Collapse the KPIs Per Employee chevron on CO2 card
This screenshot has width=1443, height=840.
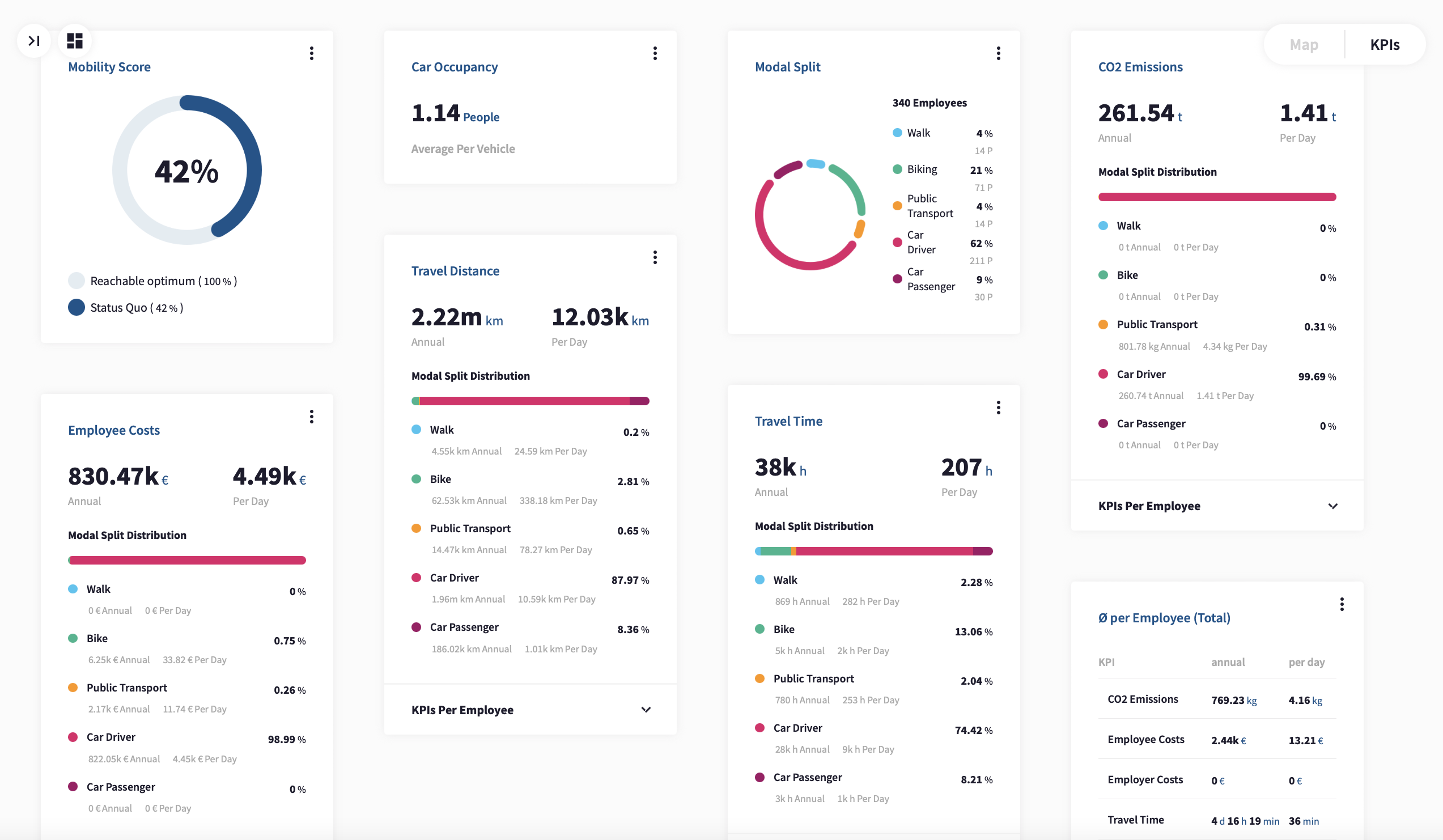pyautogui.click(x=1334, y=506)
